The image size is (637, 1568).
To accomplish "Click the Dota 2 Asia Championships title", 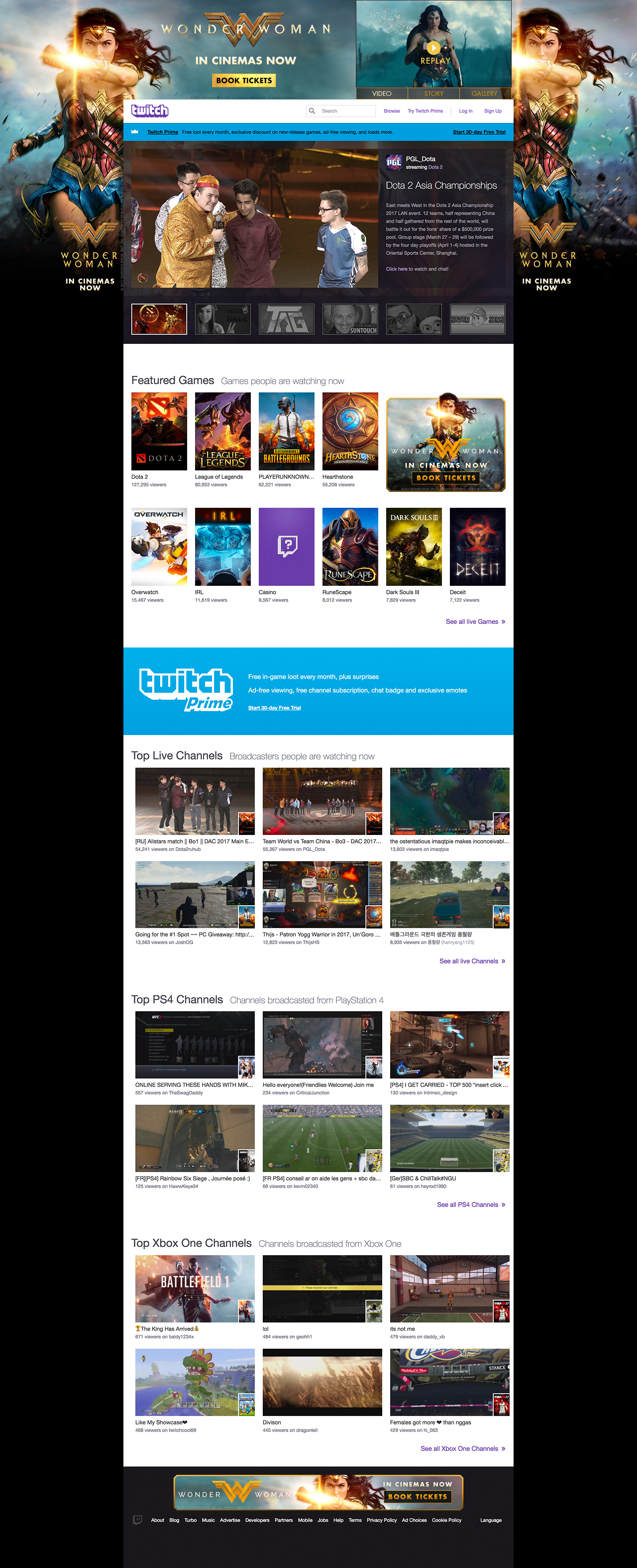I will click(442, 185).
